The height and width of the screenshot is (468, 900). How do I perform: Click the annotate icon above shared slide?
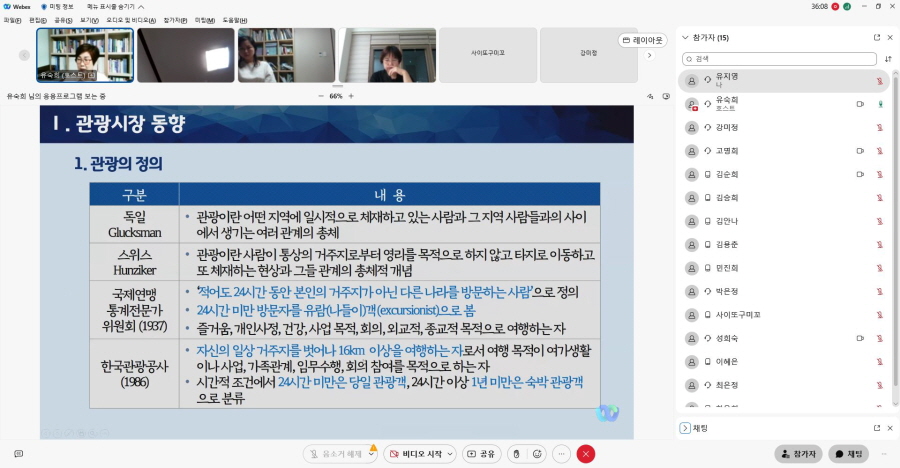(x=650, y=96)
